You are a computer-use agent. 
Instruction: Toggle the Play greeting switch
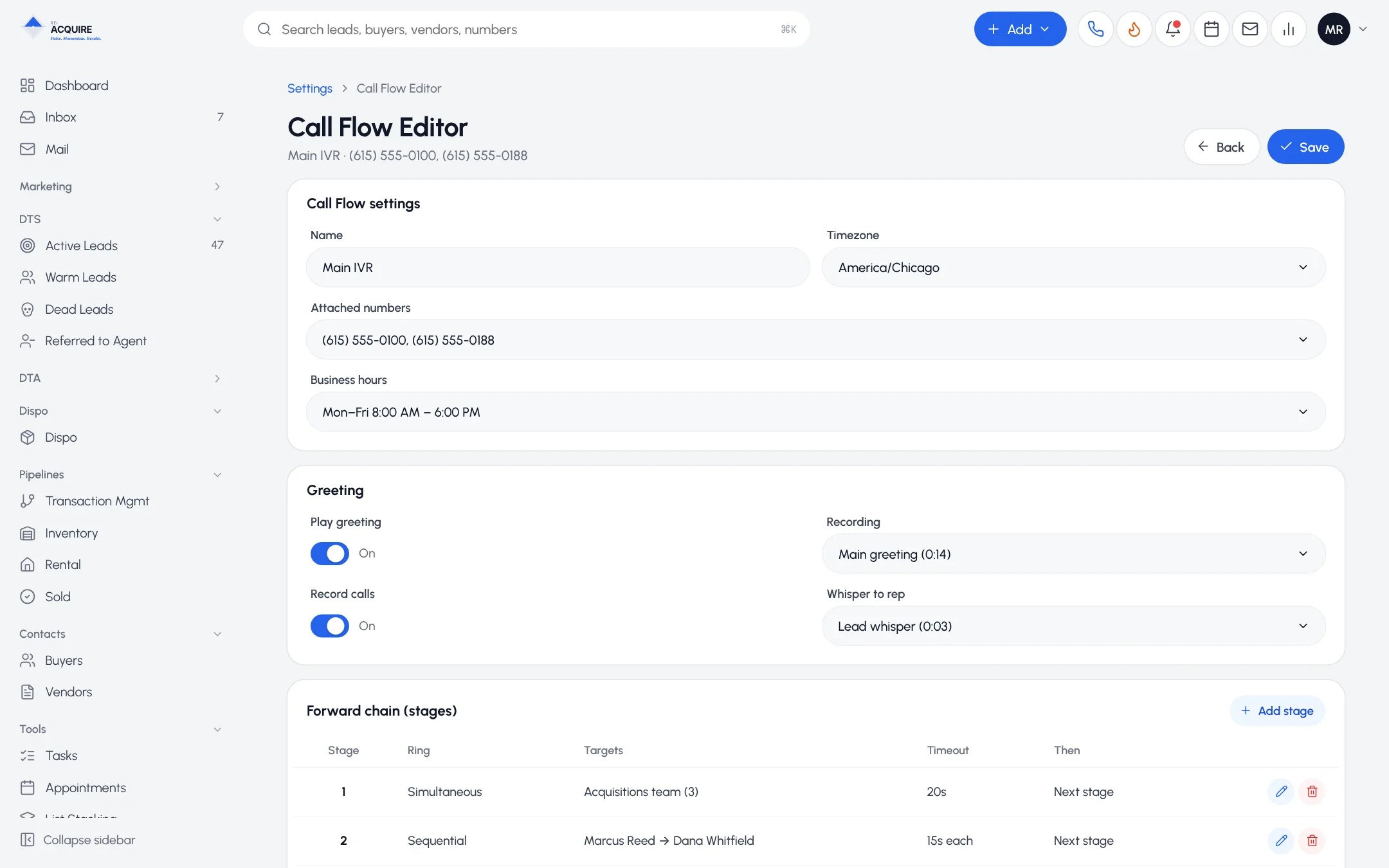pyautogui.click(x=330, y=554)
